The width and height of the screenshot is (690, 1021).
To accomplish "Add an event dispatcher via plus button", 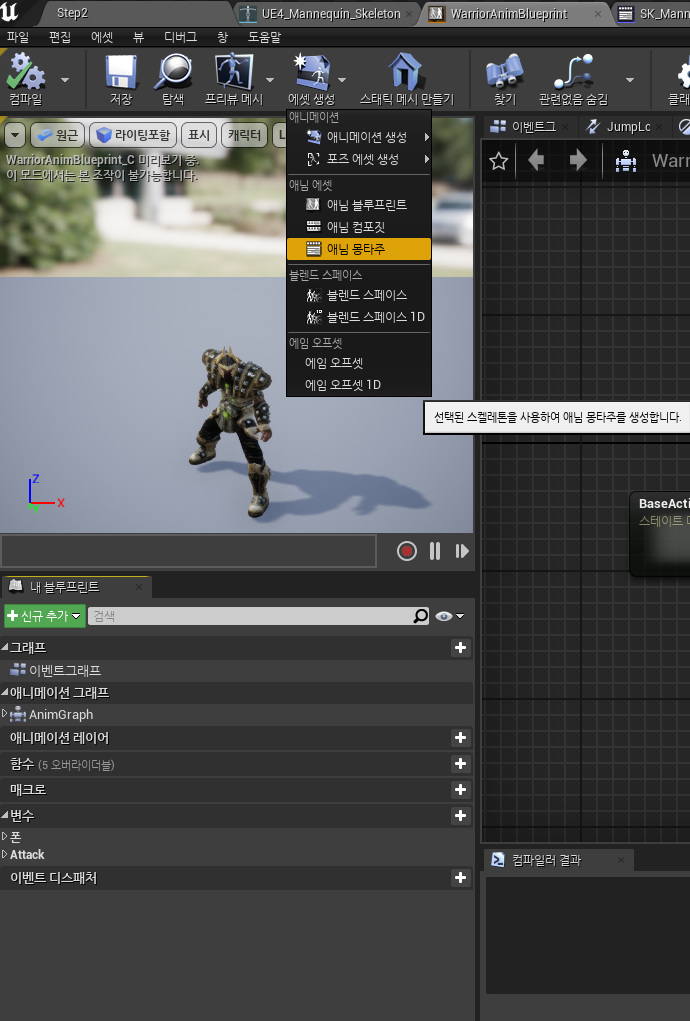I will click(460, 878).
